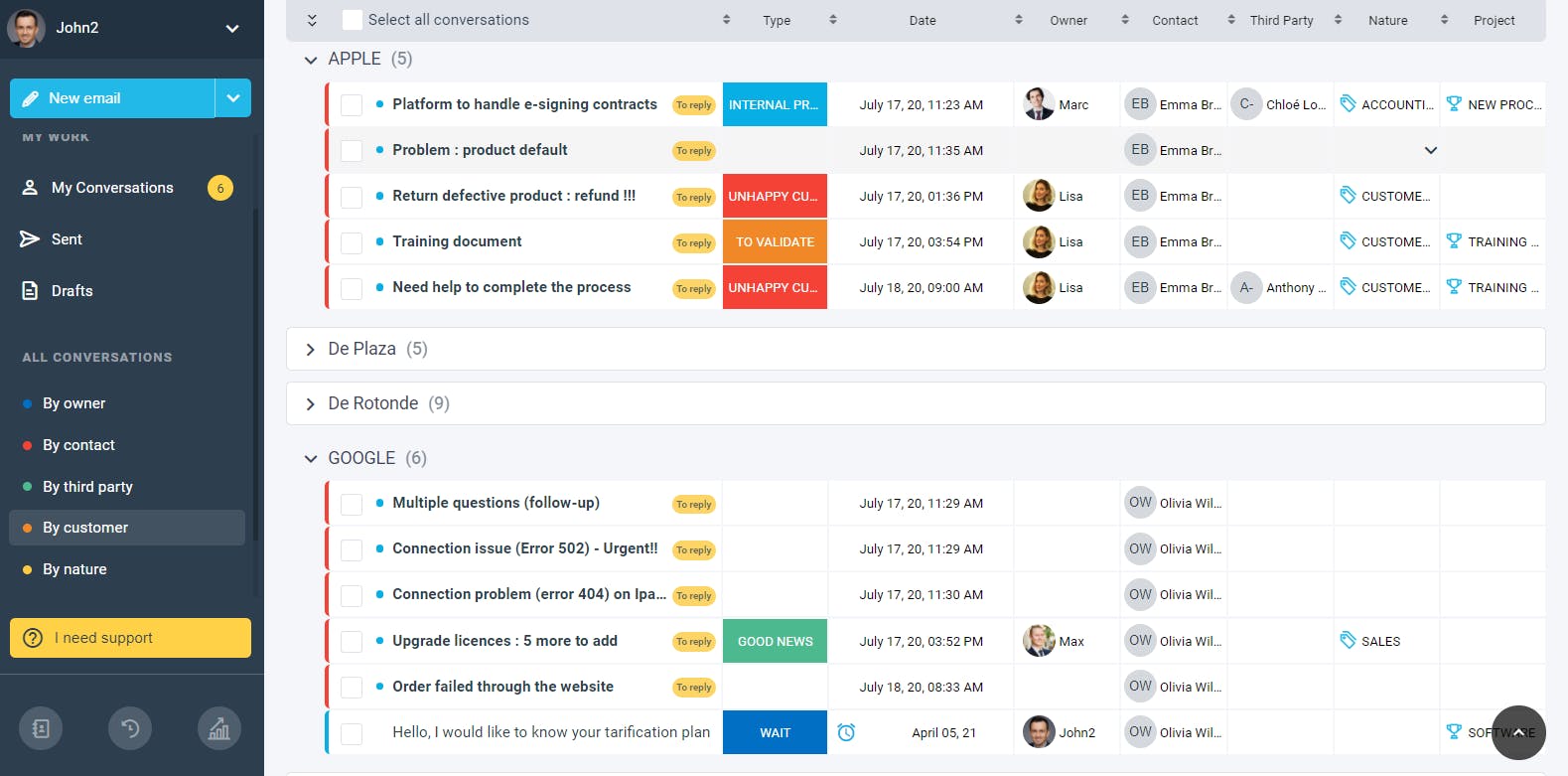Expand the De Plaza group

(311, 349)
